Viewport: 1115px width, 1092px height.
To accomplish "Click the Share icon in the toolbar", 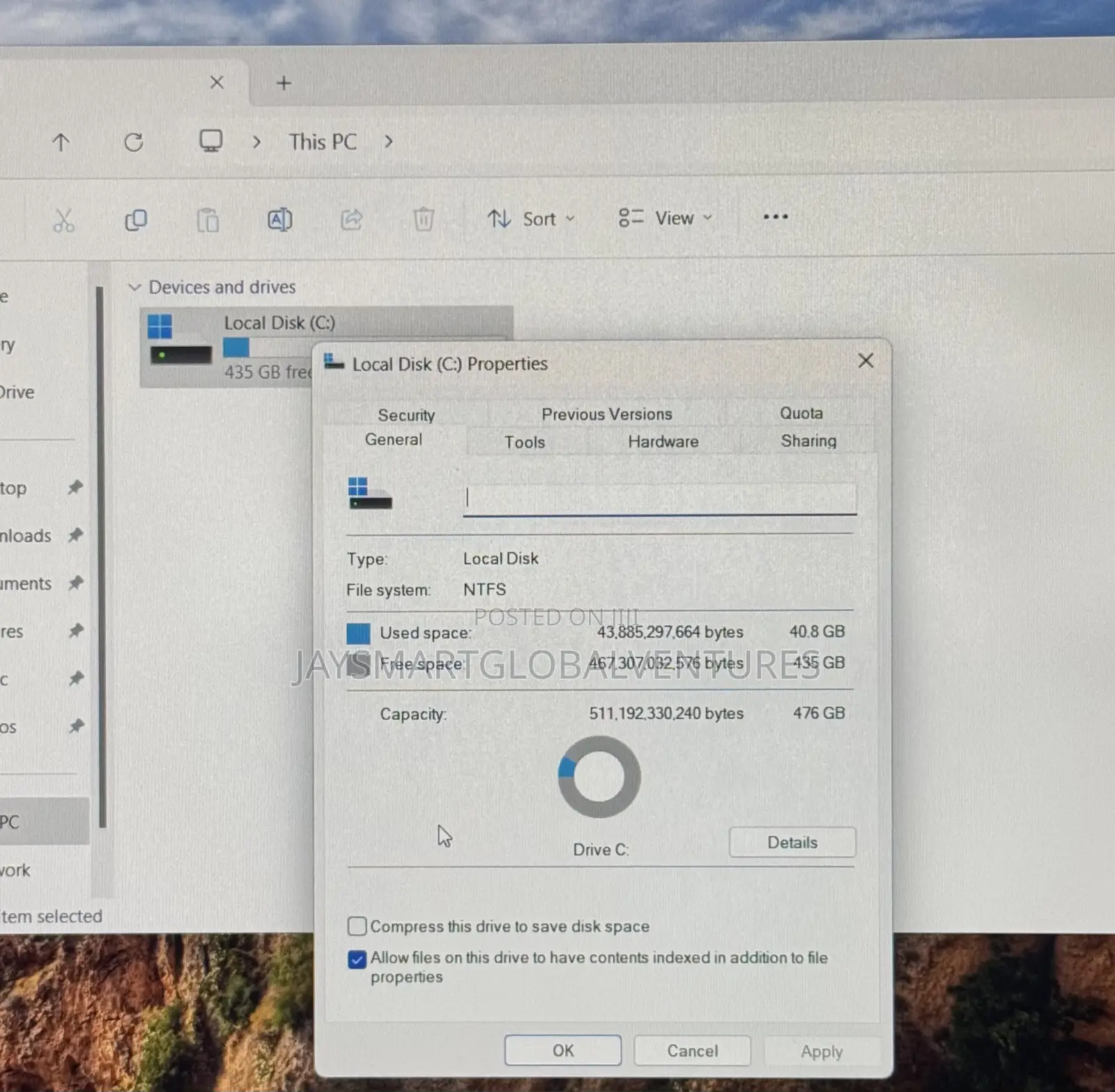I will click(352, 220).
